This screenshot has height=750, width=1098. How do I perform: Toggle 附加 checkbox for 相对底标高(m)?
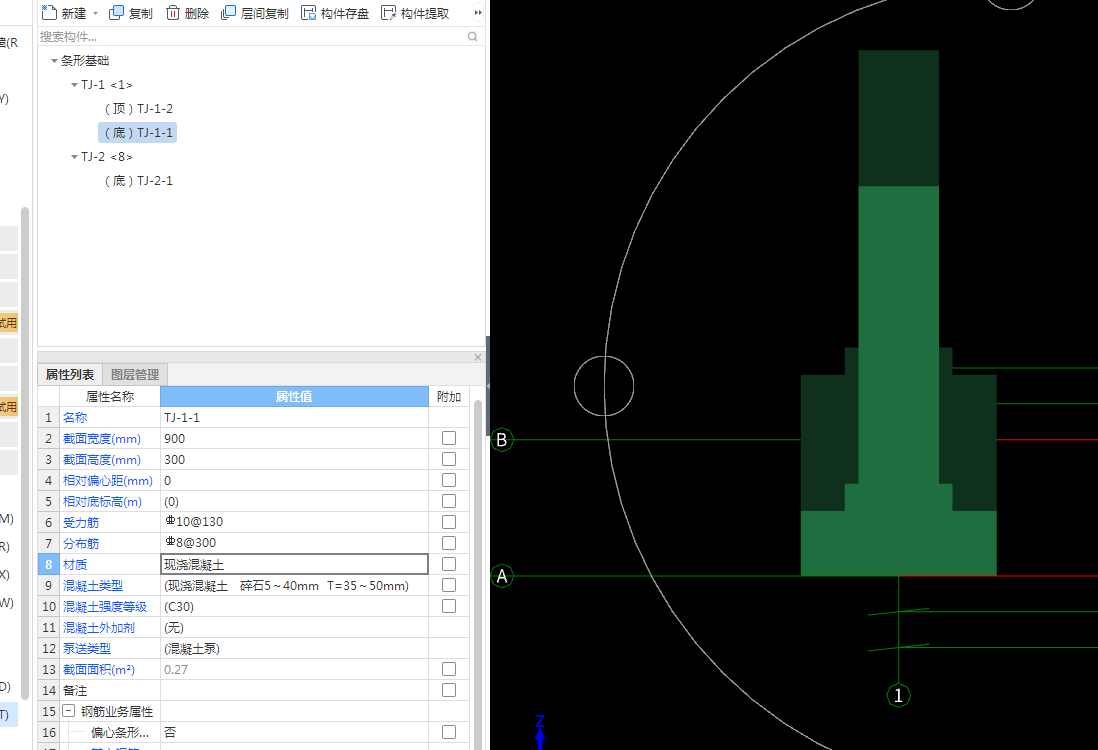[449, 501]
